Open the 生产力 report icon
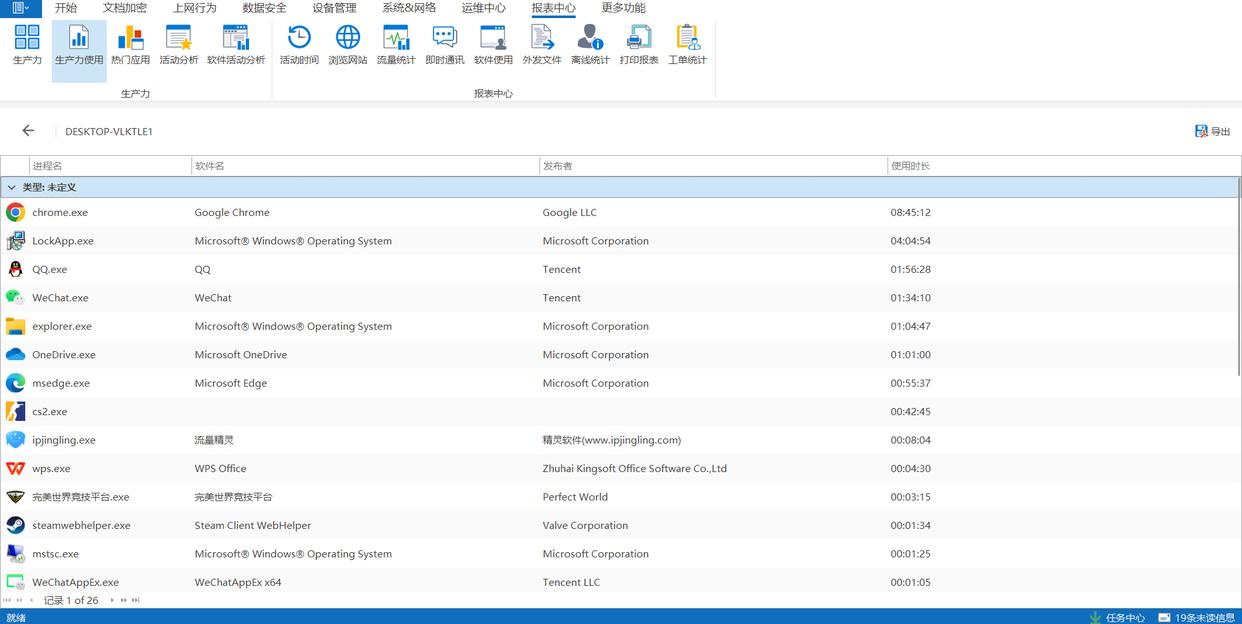Image resolution: width=1242 pixels, height=624 pixels. point(27,46)
